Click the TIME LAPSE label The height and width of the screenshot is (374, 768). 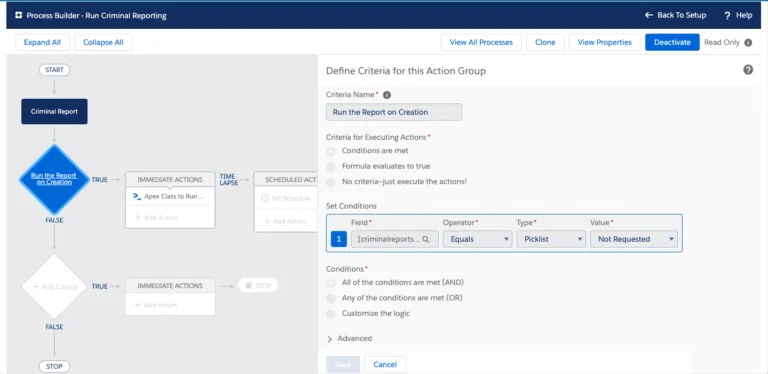coord(228,180)
